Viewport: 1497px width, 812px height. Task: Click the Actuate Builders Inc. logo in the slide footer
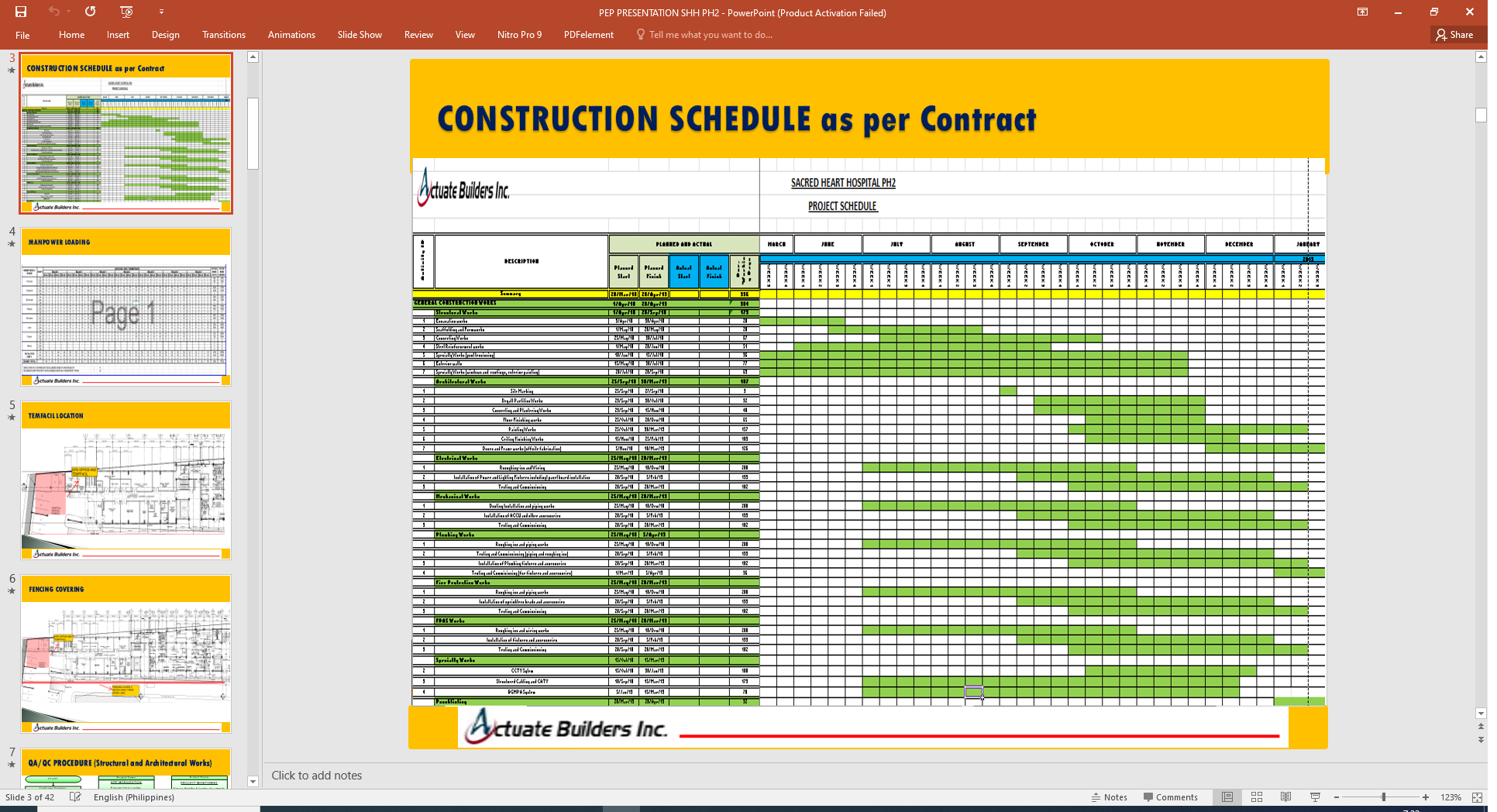567,727
